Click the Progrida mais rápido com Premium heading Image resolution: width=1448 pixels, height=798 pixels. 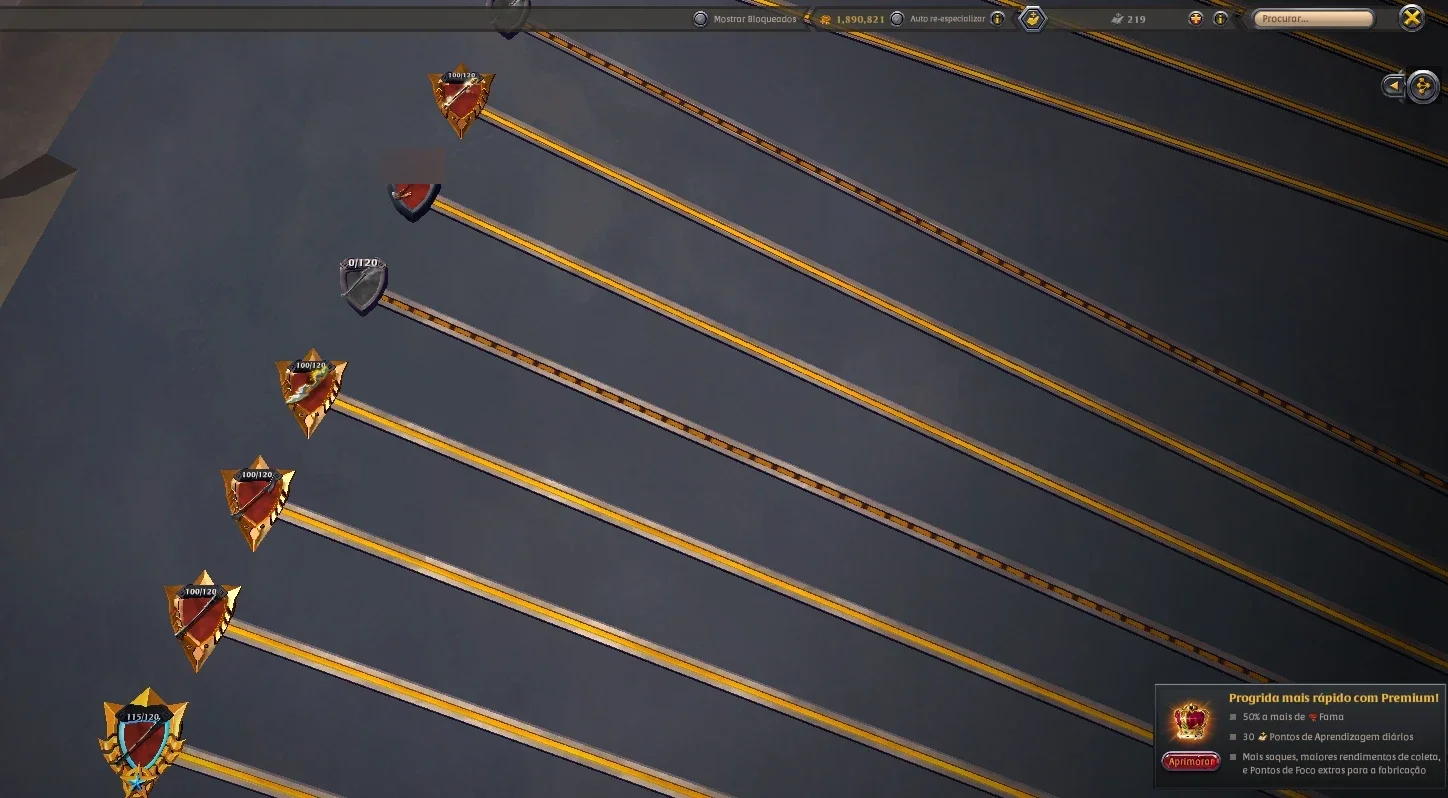coord(1333,698)
